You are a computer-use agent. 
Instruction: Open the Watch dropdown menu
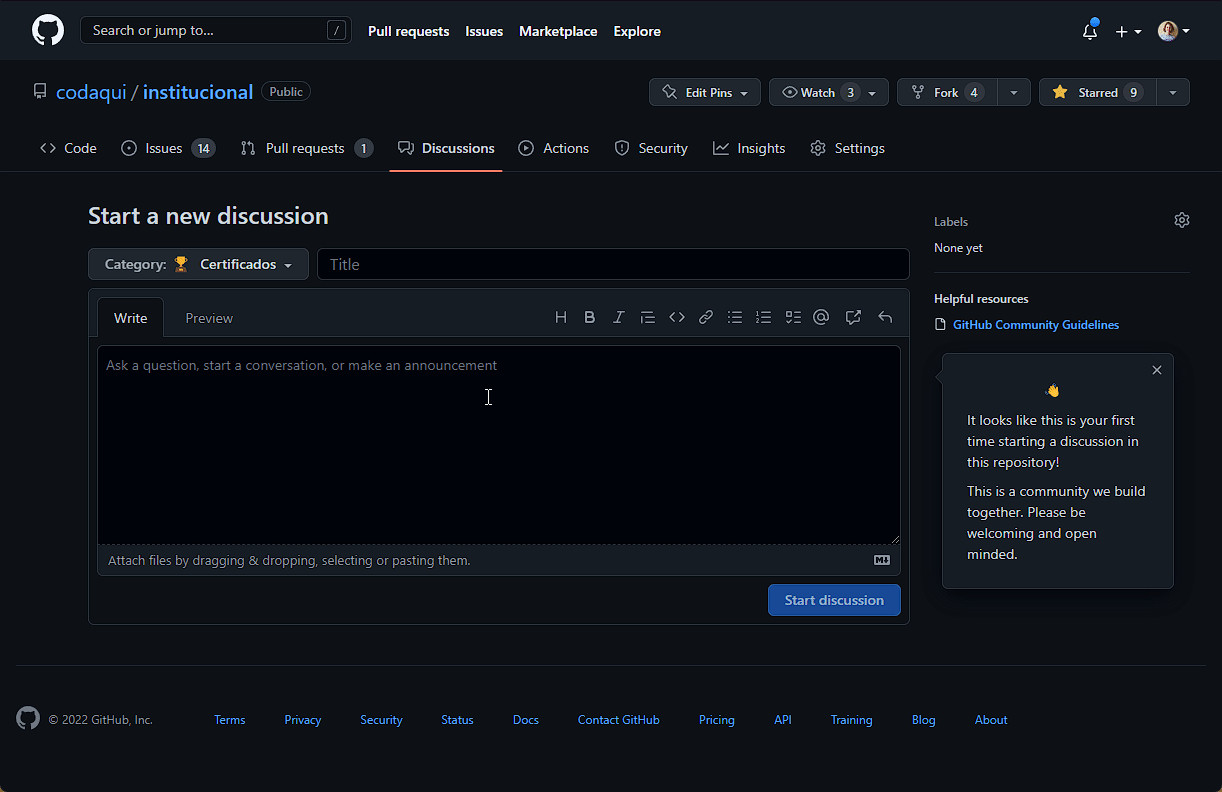click(829, 92)
